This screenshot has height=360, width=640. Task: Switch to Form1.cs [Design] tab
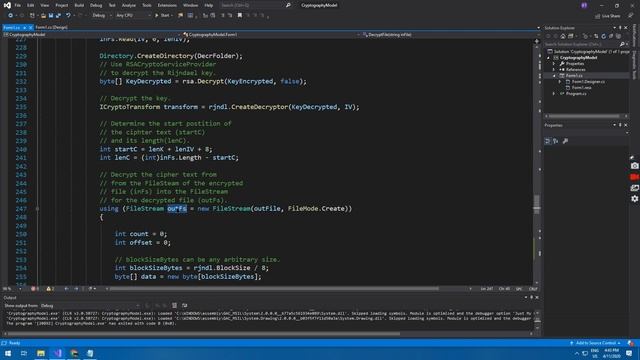(51, 27)
